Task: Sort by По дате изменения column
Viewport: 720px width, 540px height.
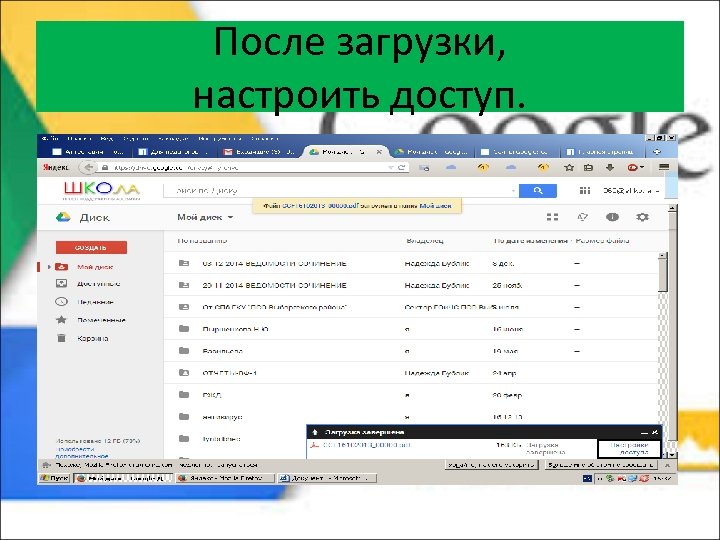Action: tap(532, 241)
